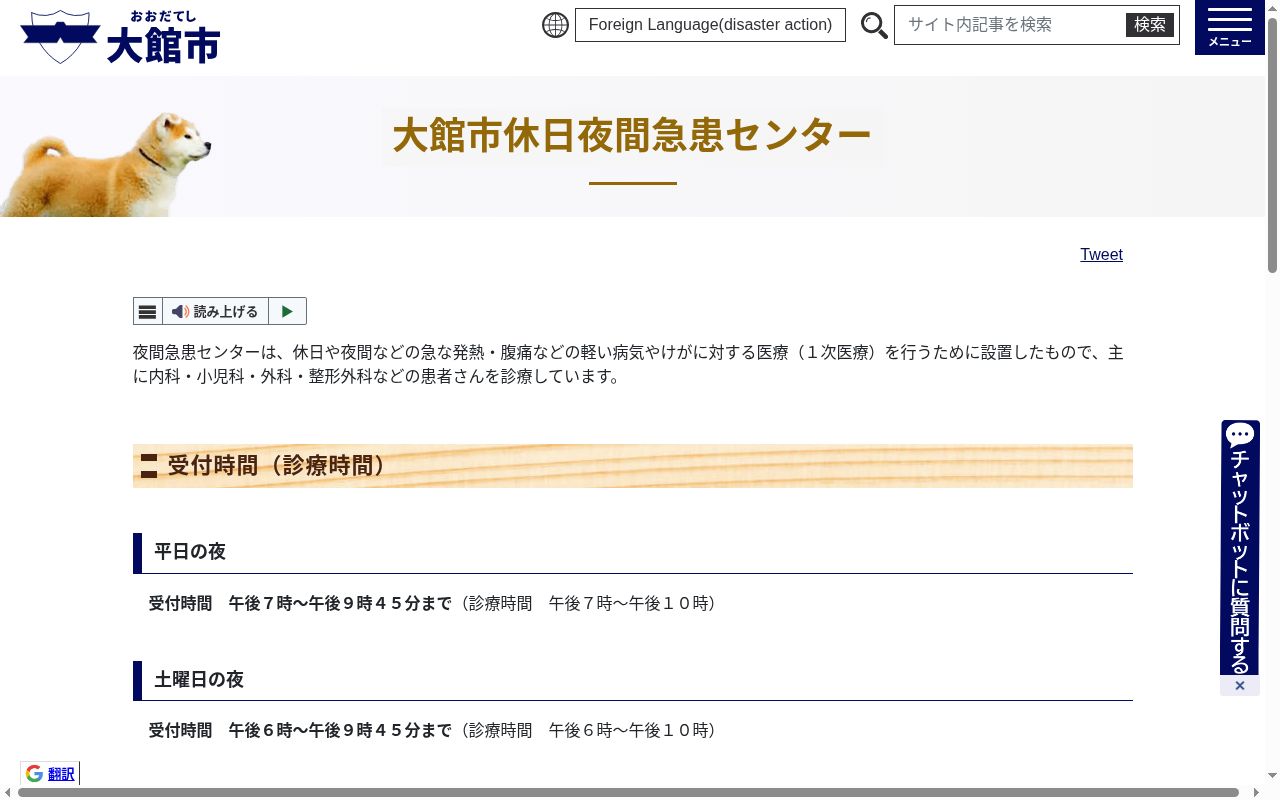Open the Tweet link
The width and height of the screenshot is (1280, 800).
coord(1101,254)
